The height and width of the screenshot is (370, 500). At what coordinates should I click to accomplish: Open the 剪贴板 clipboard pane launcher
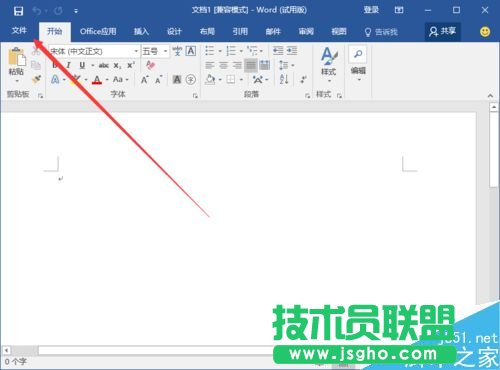tap(40, 96)
